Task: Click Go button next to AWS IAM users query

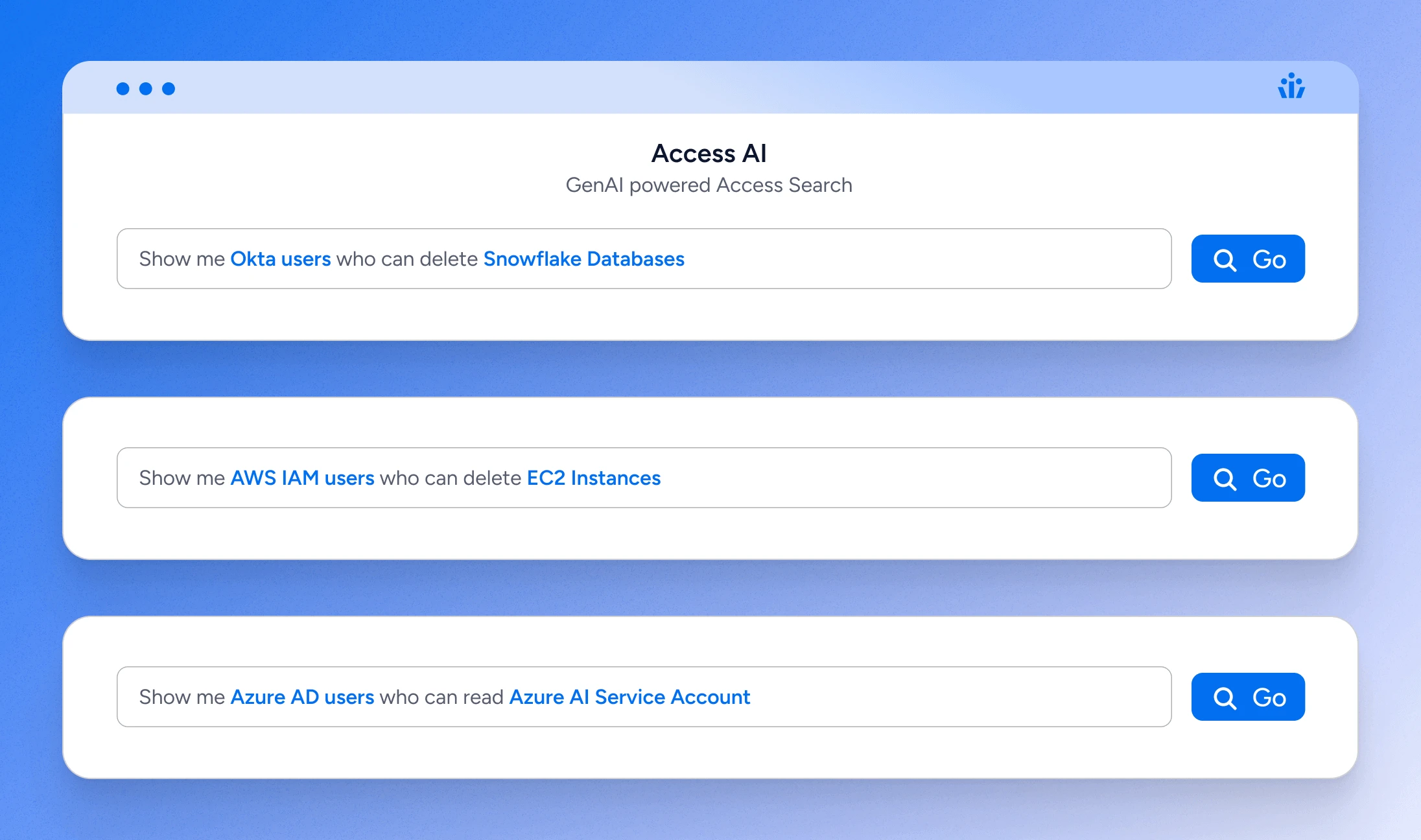Action: point(1248,478)
